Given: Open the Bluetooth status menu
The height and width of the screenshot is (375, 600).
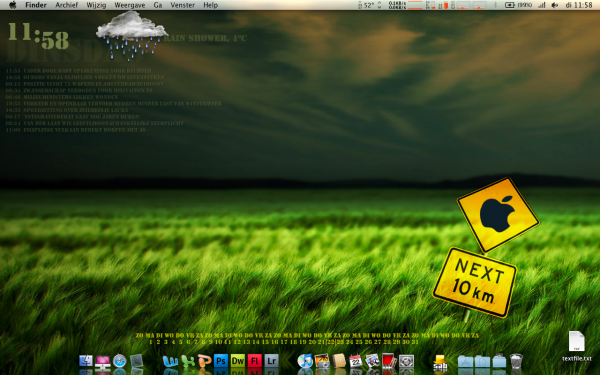Looking at the screenshot, I should pyautogui.click(x=495, y=5).
